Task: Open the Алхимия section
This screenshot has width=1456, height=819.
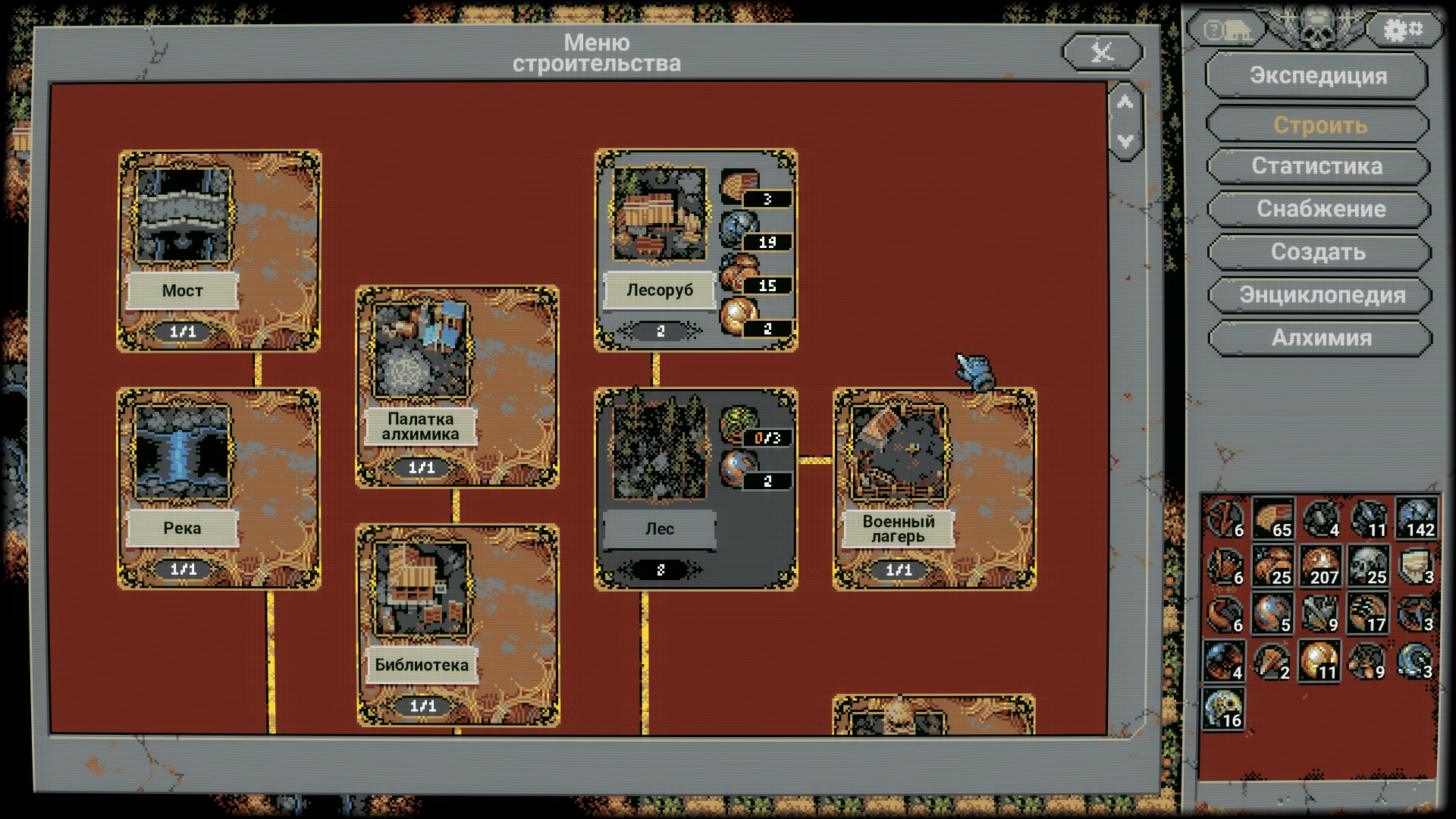Action: point(1321,338)
